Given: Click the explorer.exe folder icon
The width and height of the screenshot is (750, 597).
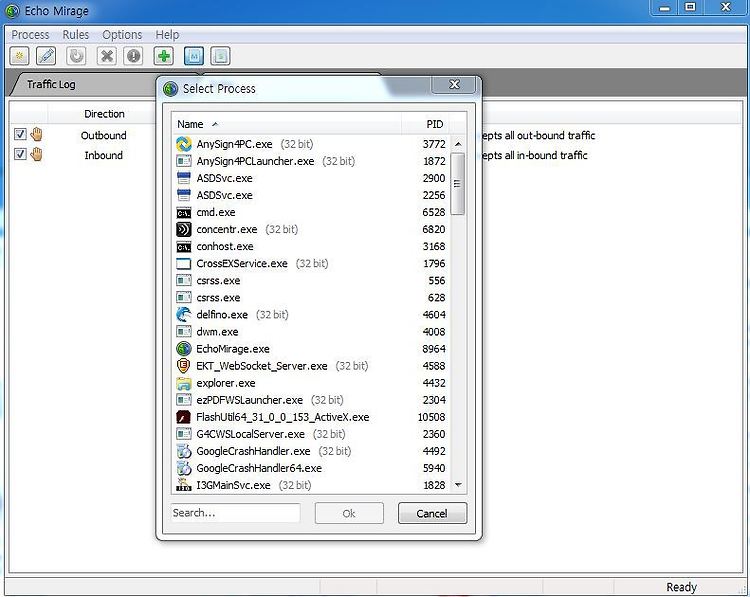Looking at the screenshot, I should (x=184, y=383).
